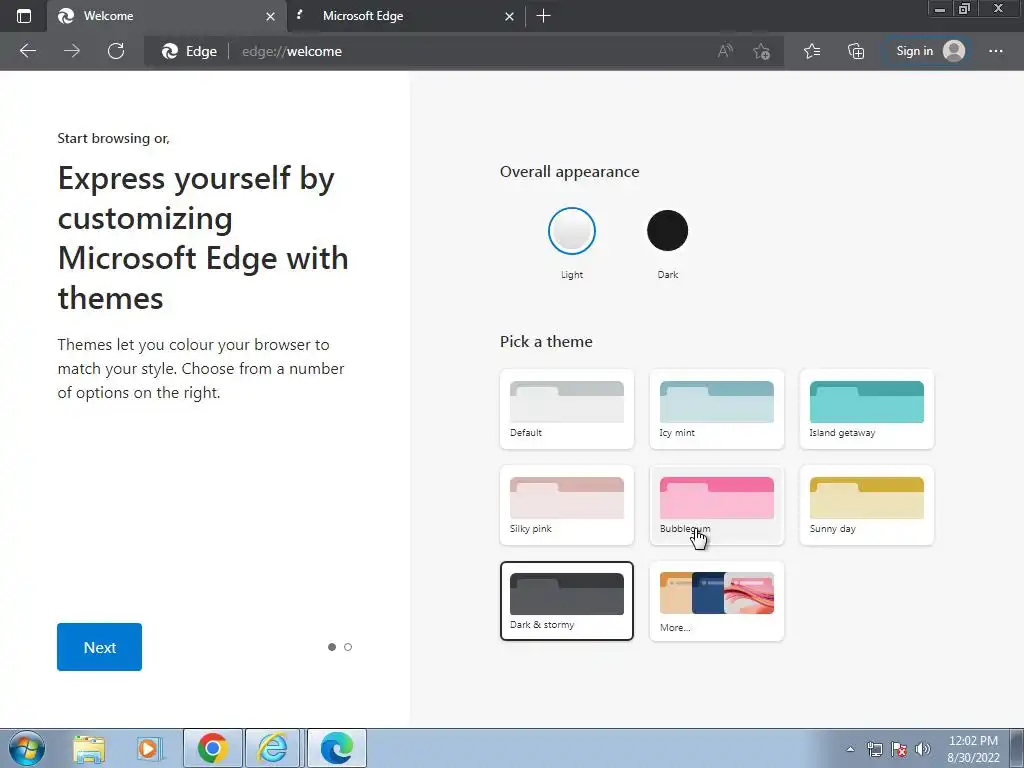1024x768 pixels.
Task: Refresh the page with Reload icon
Action: [x=116, y=51]
